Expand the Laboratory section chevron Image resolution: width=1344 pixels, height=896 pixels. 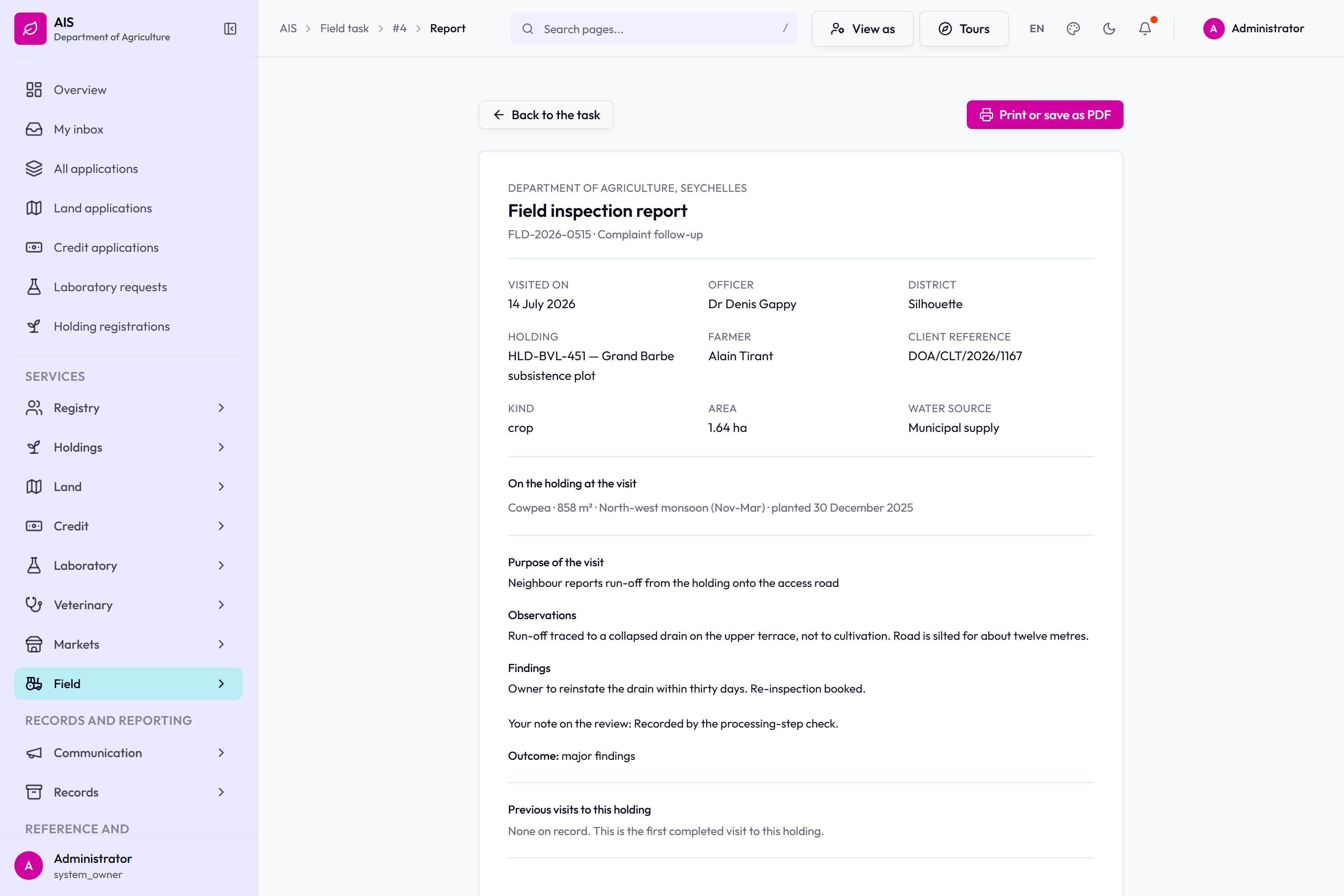tap(221, 566)
